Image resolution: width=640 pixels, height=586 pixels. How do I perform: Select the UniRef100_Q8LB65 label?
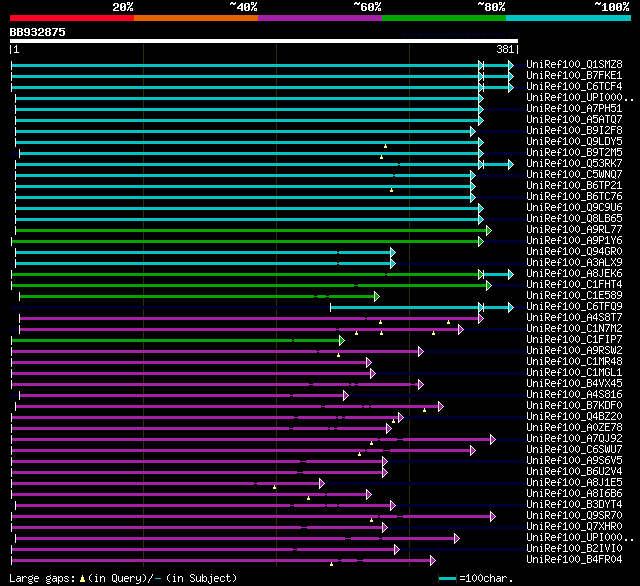pyautogui.click(x=574, y=218)
